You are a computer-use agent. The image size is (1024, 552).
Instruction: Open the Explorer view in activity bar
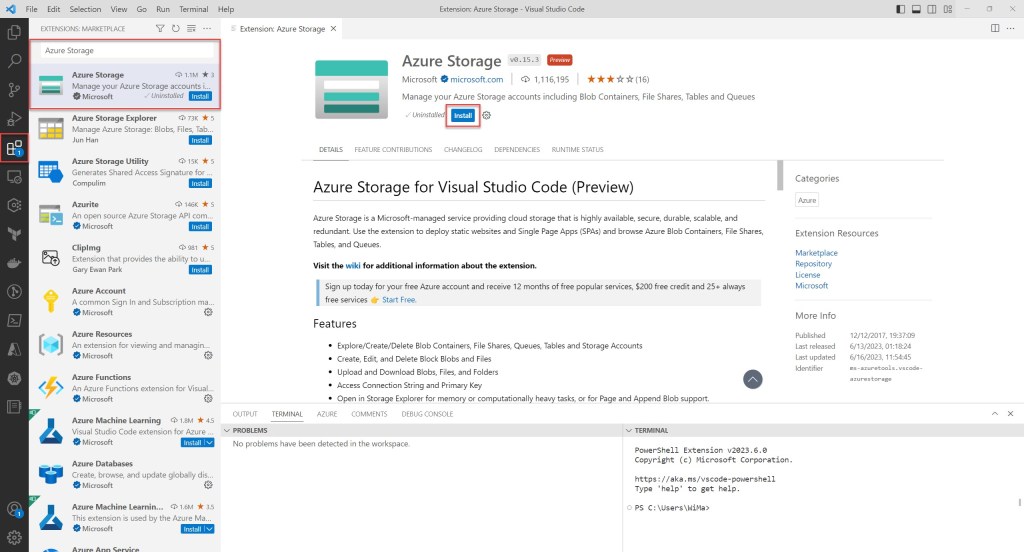pos(14,32)
